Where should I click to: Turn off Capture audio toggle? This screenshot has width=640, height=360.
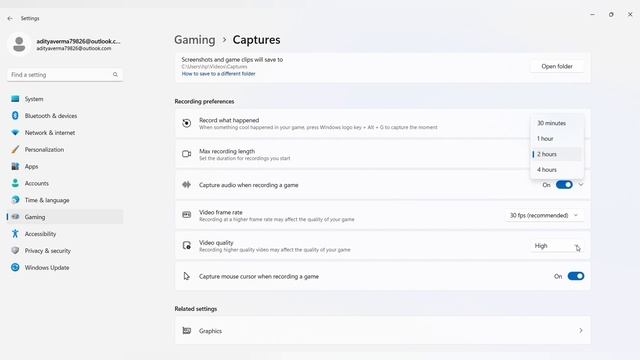pyautogui.click(x=564, y=185)
